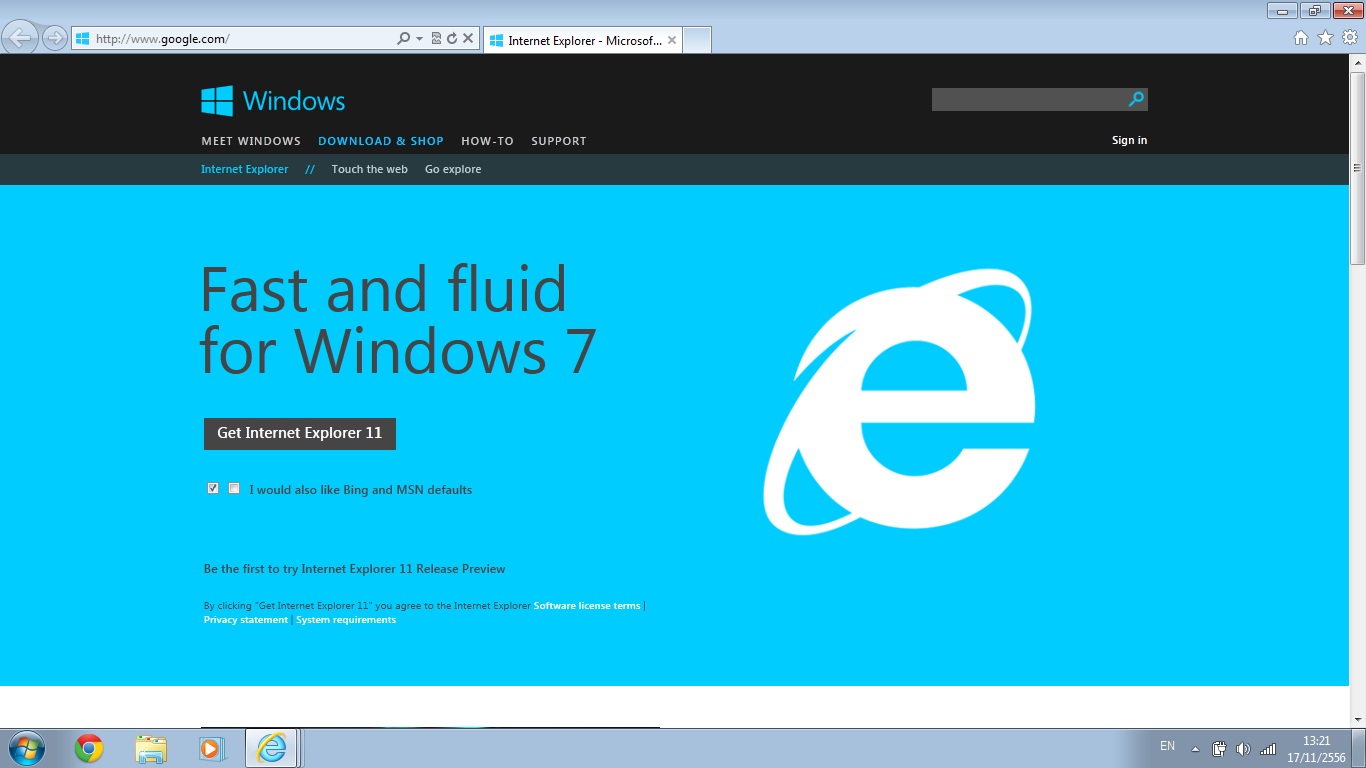Click the Home icon in browser toolbar
The height and width of the screenshot is (768, 1366).
pos(1301,38)
